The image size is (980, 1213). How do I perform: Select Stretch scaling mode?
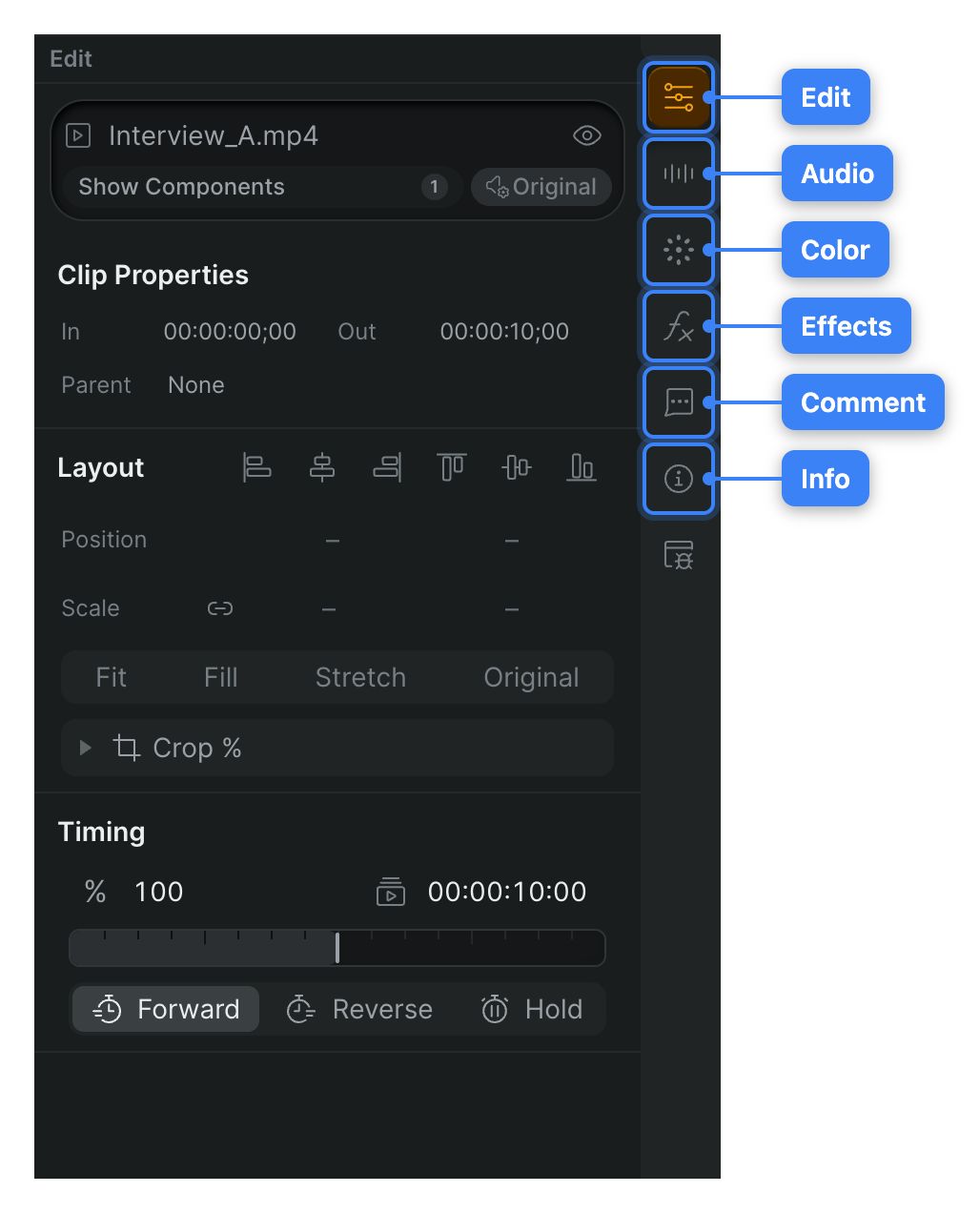360,677
